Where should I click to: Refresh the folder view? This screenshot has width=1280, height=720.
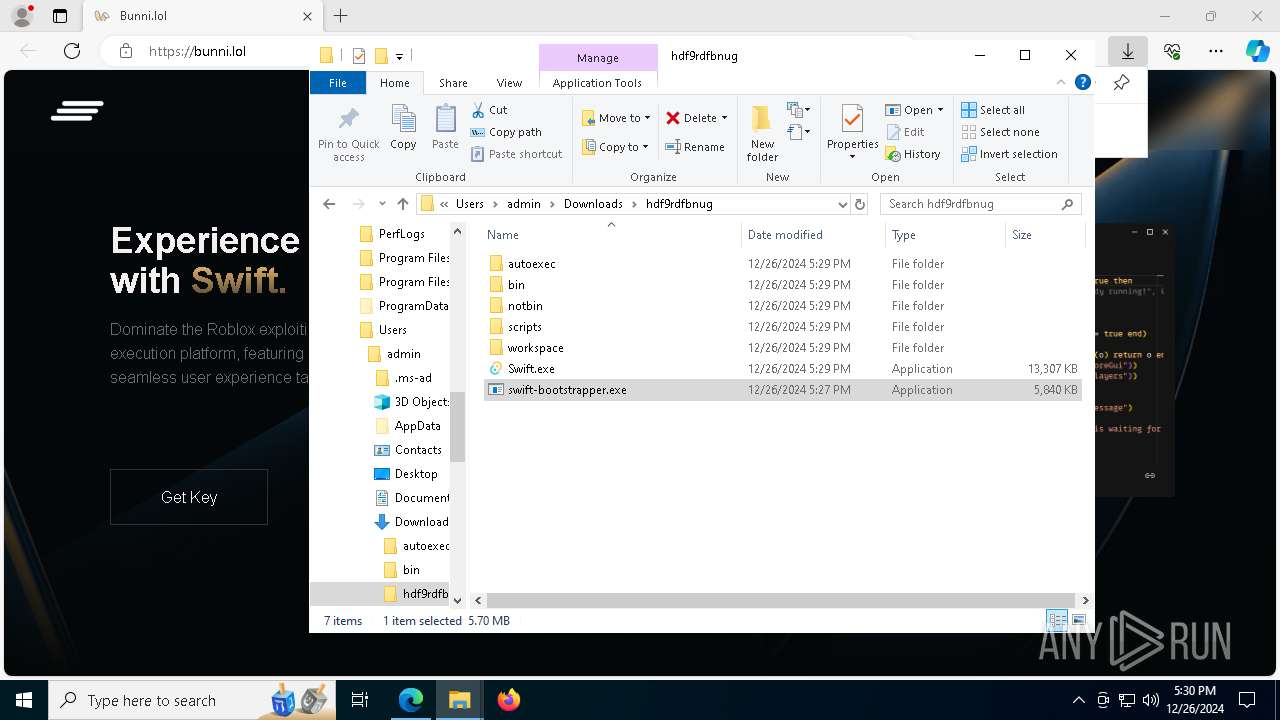click(x=859, y=204)
